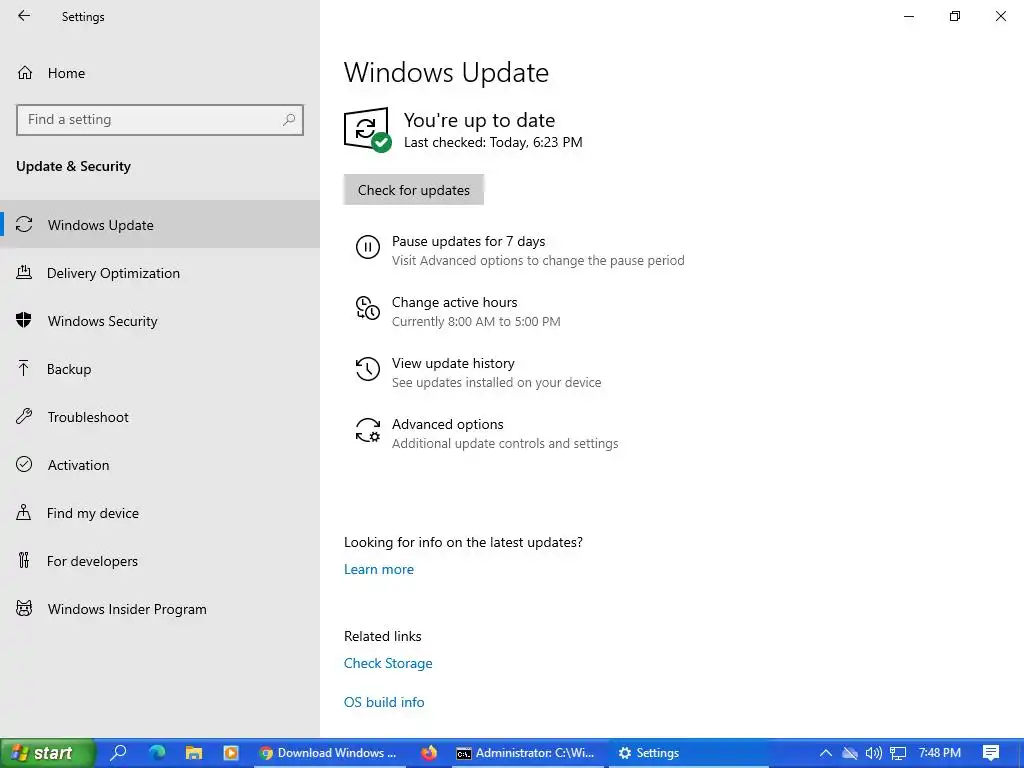Screen dimensions: 1024x768
Task: Click the Windows Insider Program cat icon
Action: tap(24, 609)
